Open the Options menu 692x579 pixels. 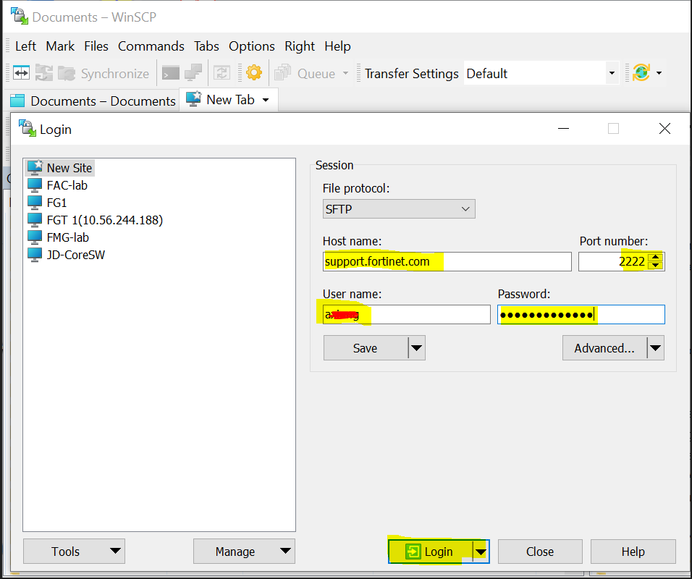tap(252, 46)
